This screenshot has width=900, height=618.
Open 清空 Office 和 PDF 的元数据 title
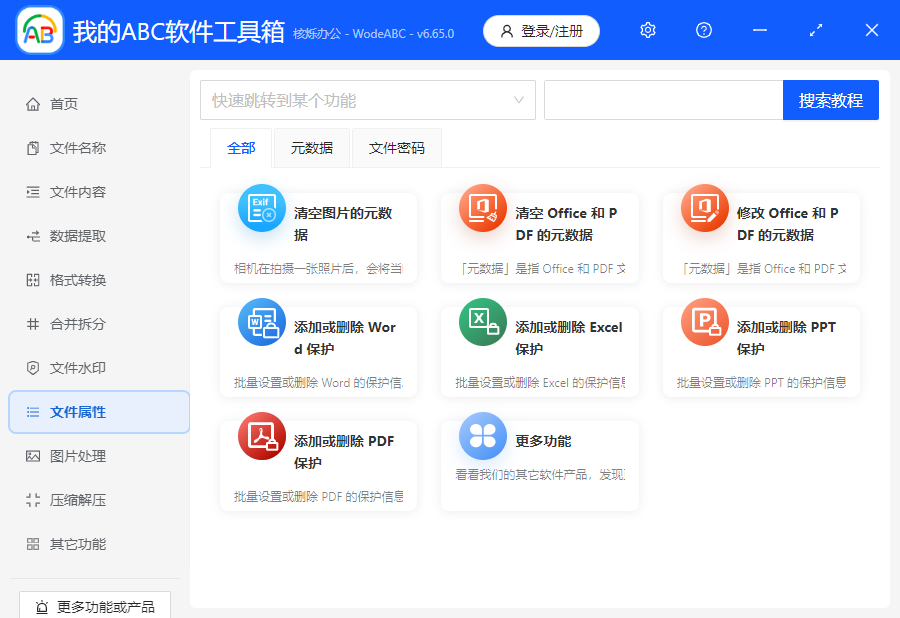tap(566, 224)
